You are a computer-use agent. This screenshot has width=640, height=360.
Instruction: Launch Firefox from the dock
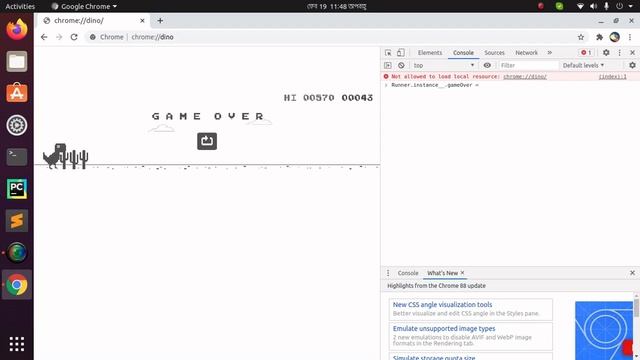coord(17,29)
